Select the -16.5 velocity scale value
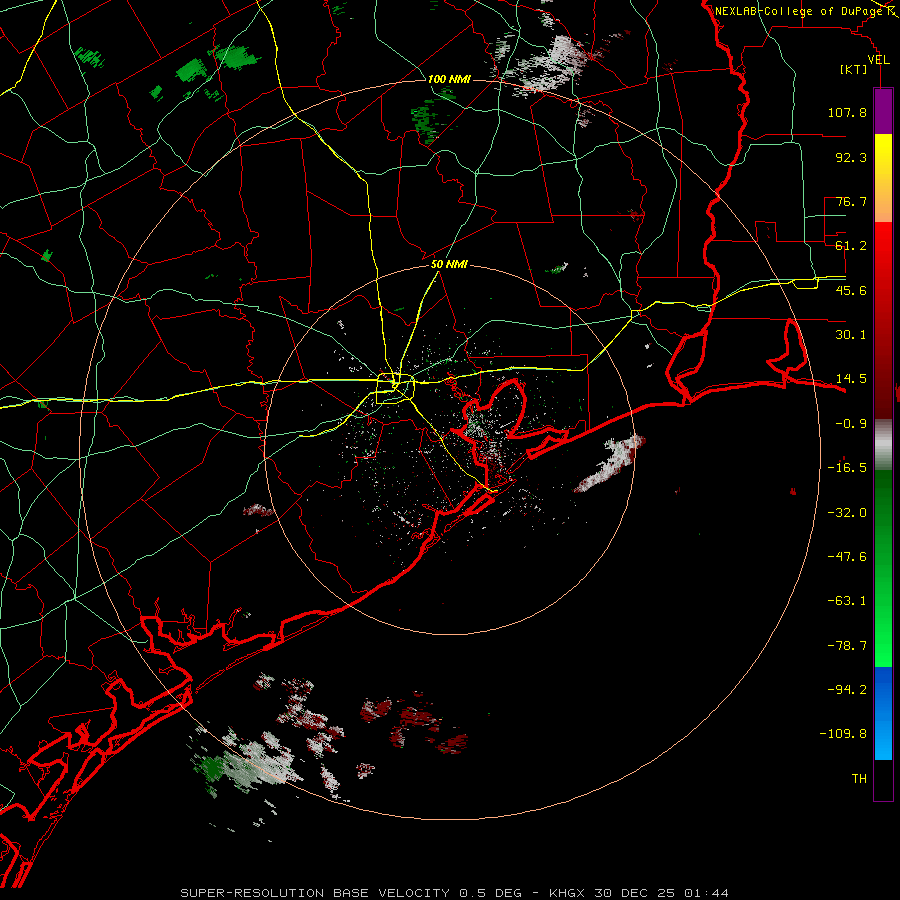The height and width of the screenshot is (900, 900). (847, 468)
